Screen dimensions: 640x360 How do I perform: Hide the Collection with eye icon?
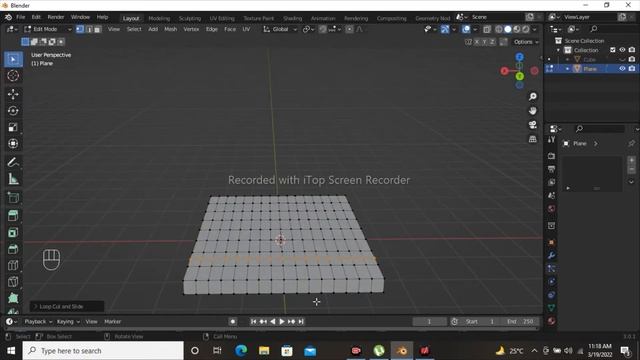click(622, 50)
